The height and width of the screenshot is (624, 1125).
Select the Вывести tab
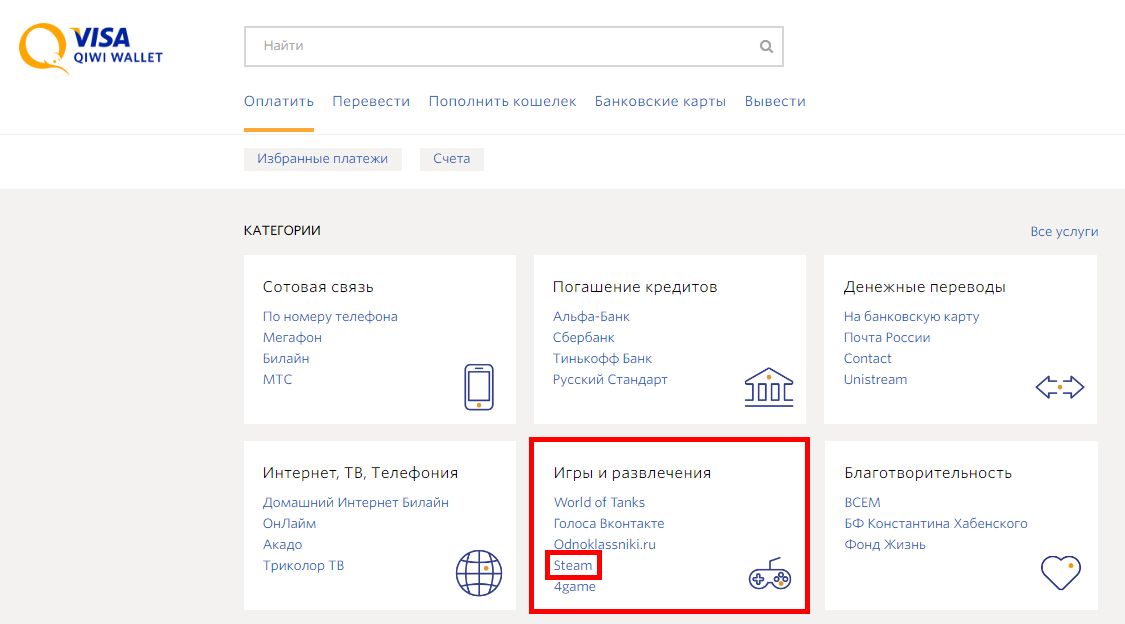pyautogui.click(x=775, y=101)
